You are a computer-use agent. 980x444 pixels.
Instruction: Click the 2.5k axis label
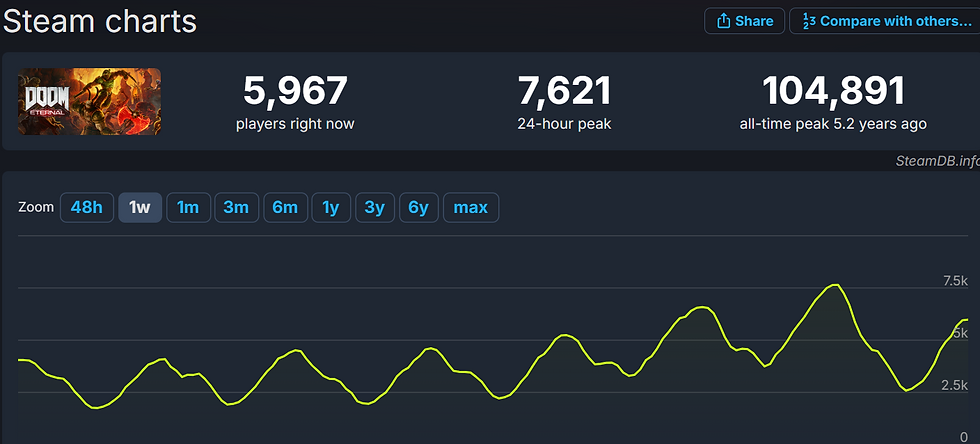[955, 385]
